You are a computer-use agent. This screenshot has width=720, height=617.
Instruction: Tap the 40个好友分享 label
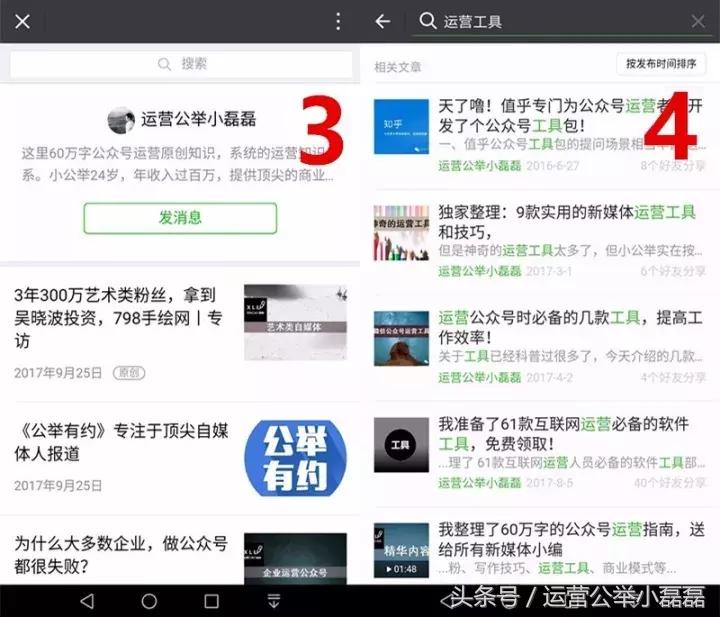(x=670, y=483)
